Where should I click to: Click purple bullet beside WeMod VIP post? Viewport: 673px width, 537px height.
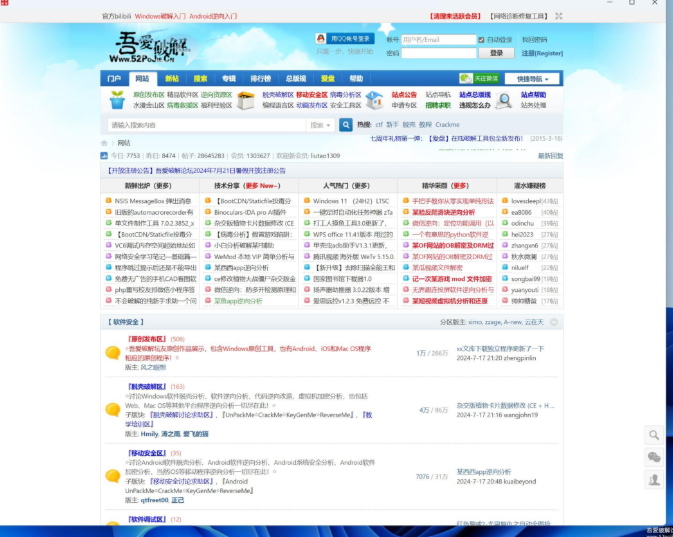pyautogui.click(x=208, y=256)
